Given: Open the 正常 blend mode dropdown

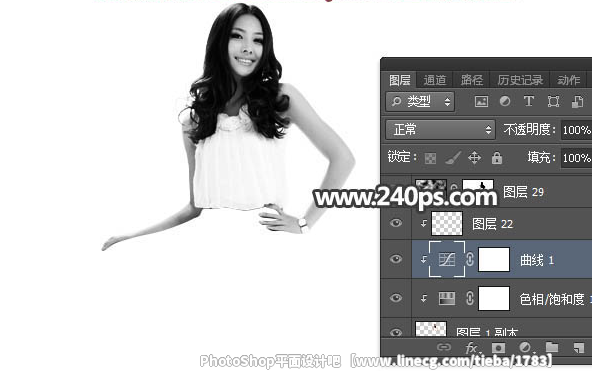Looking at the screenshot, I should click(x=440, y=130).
